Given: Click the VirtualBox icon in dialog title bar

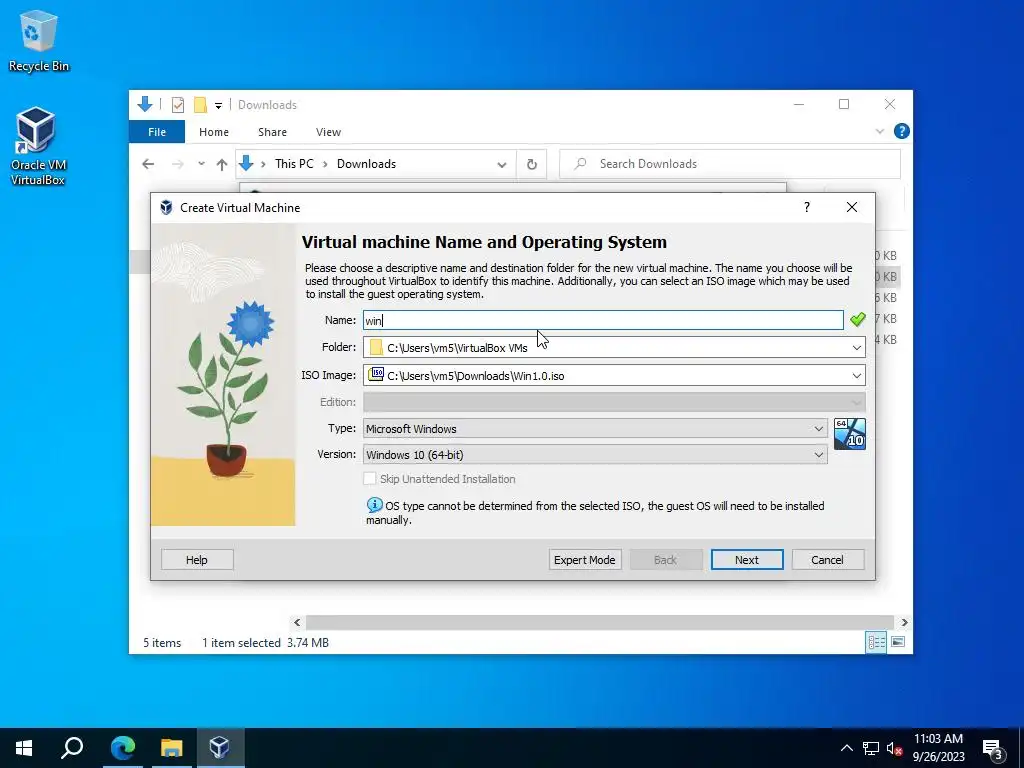Looking at the screenshot, I should tap(167, 208).
